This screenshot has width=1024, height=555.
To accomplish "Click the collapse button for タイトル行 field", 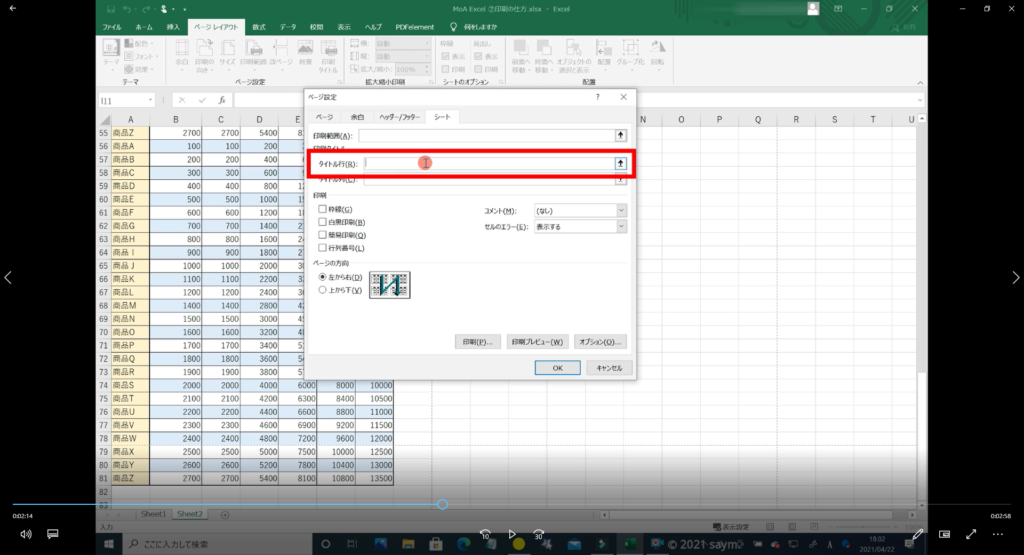I will point(620,163).
